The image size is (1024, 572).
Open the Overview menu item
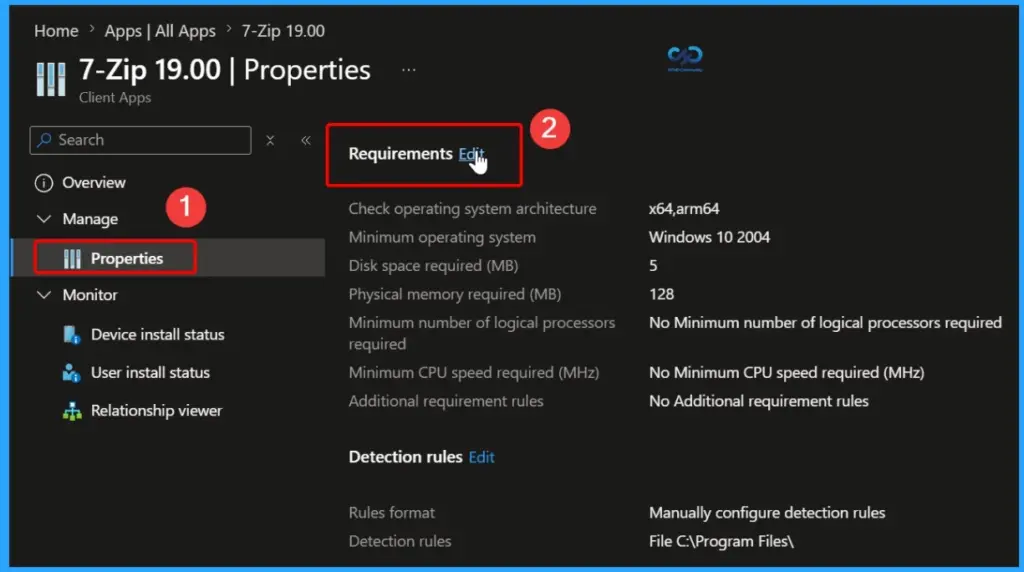[94, 183]
